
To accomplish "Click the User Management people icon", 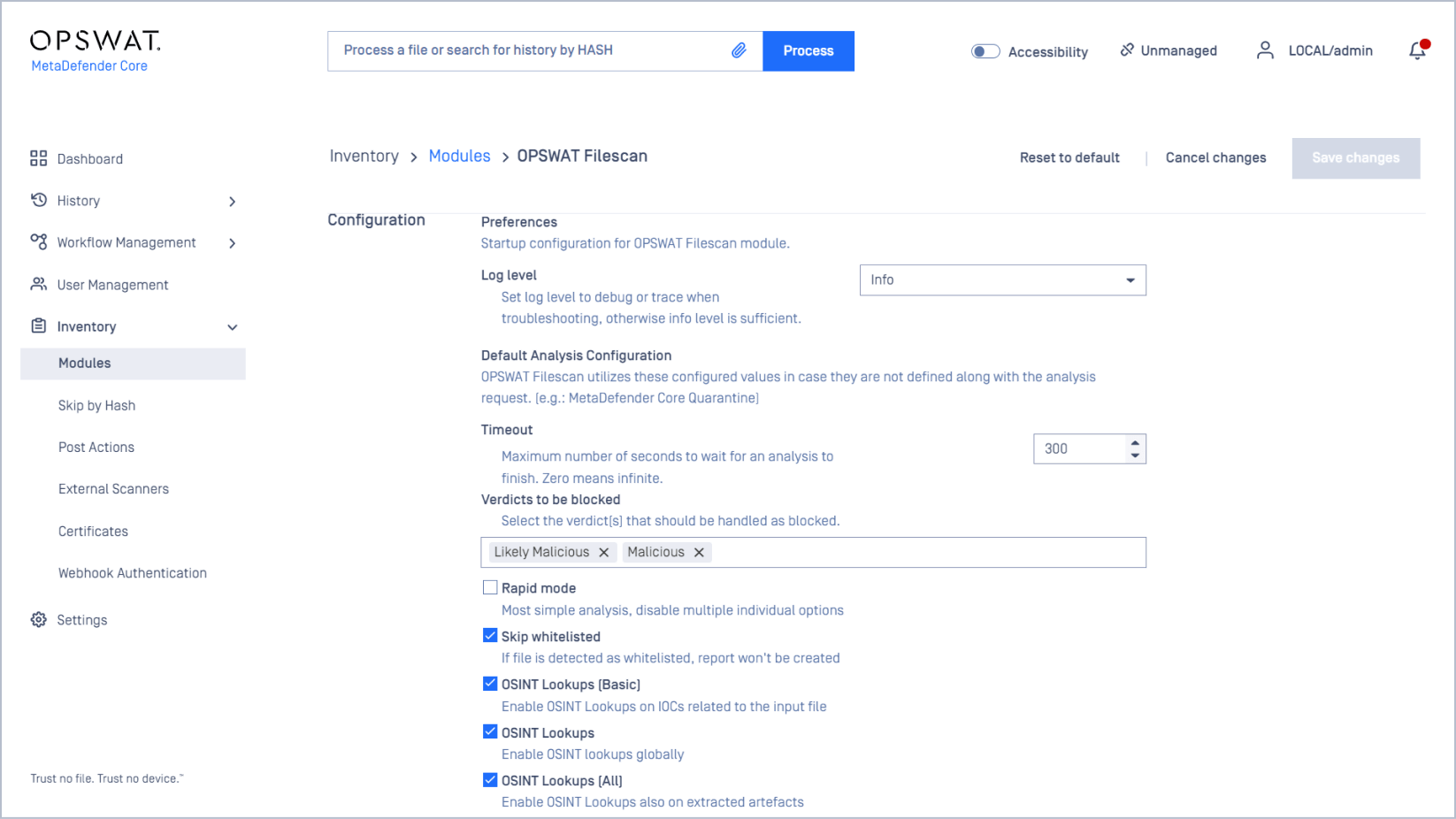I will point(38,284).
